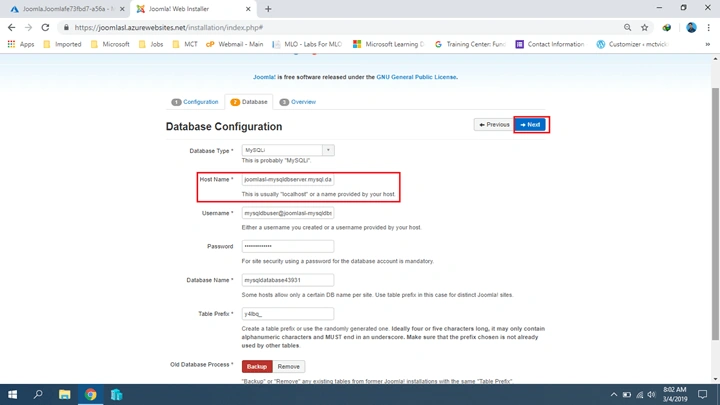Viewport: 720px width, 405px height.
Task: Click the browser forward arrow
Action: 28,28
